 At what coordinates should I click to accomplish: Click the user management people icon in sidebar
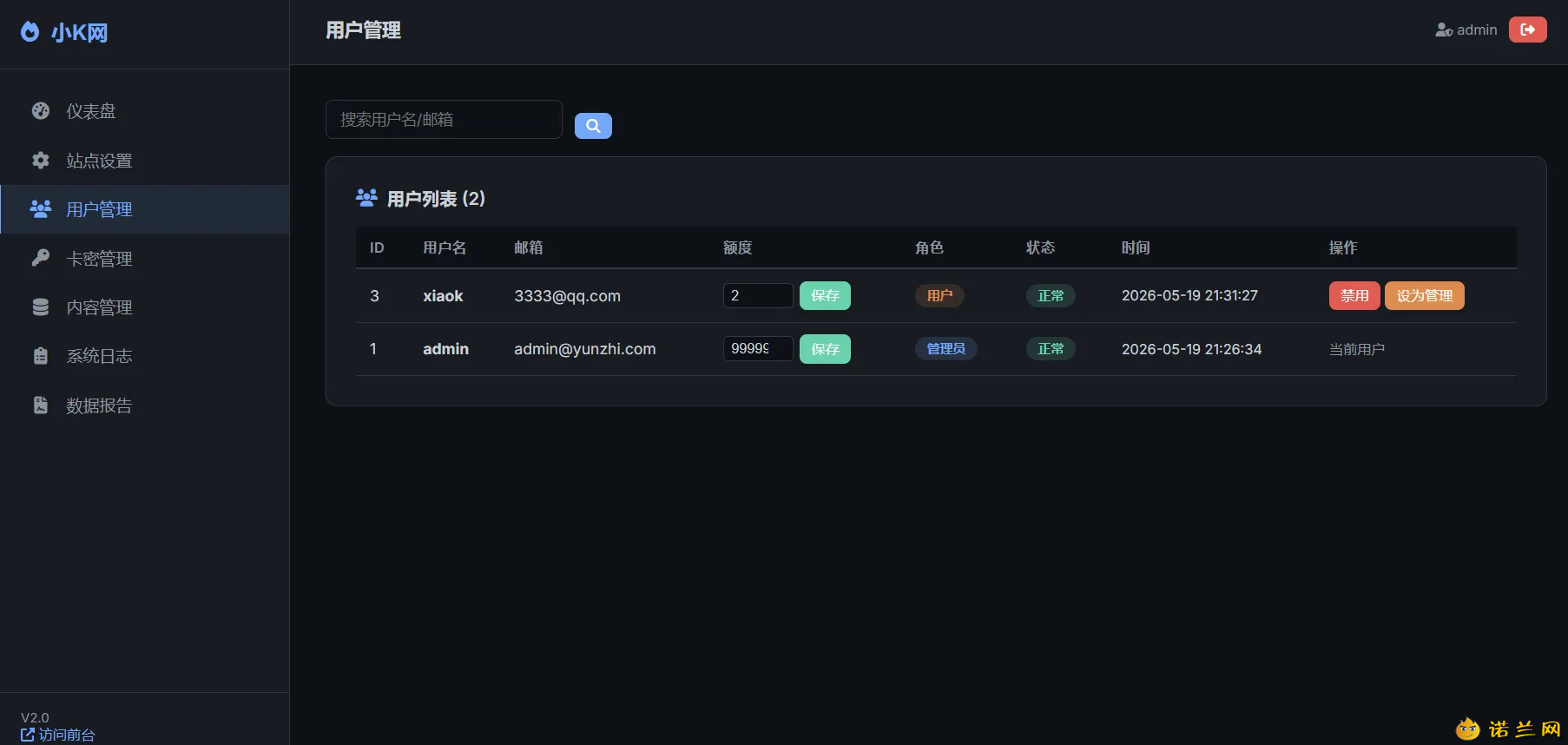coord(41,208)
